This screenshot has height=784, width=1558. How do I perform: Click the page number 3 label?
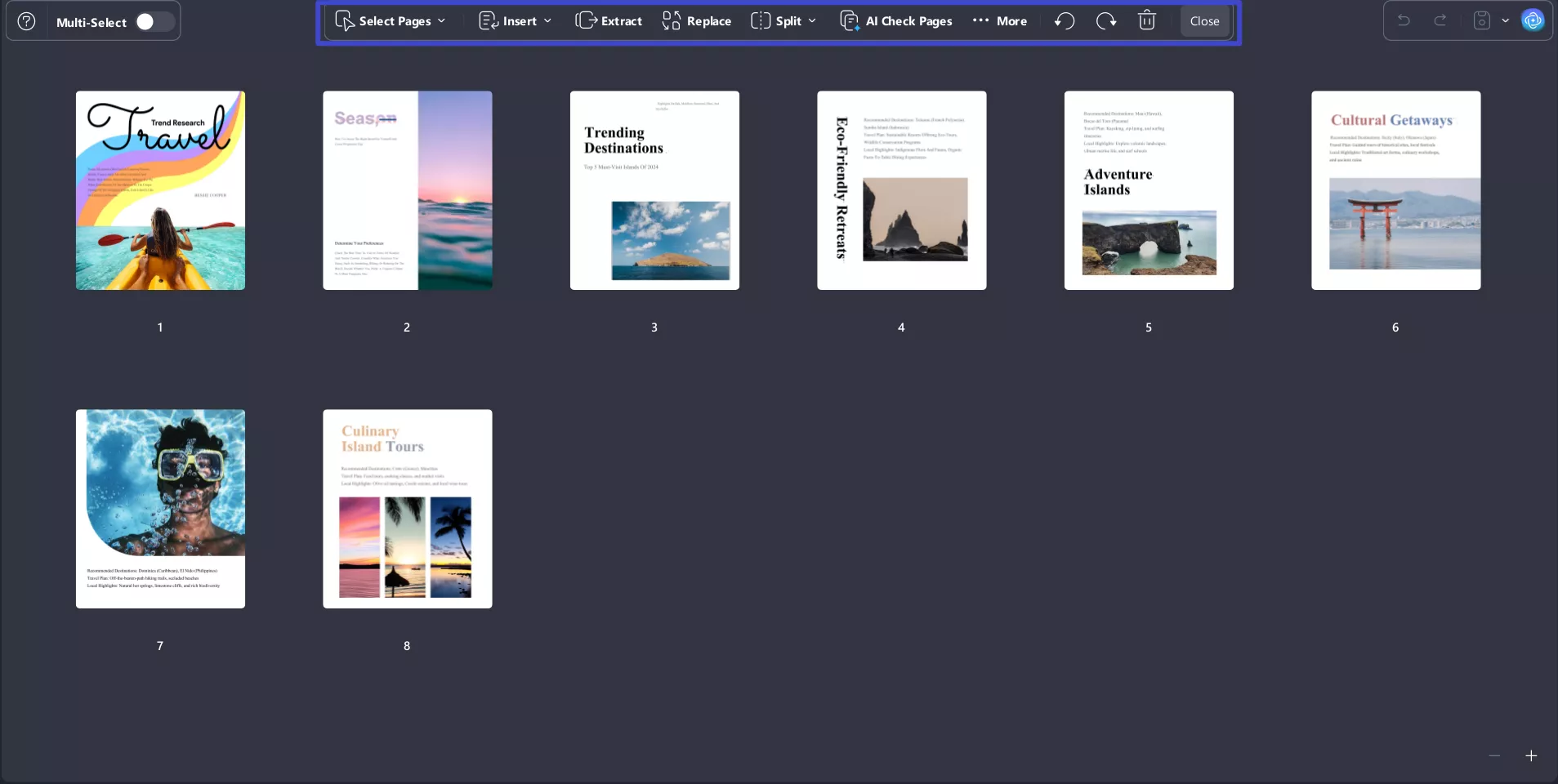pyautogui.click(x=654, y=327)
